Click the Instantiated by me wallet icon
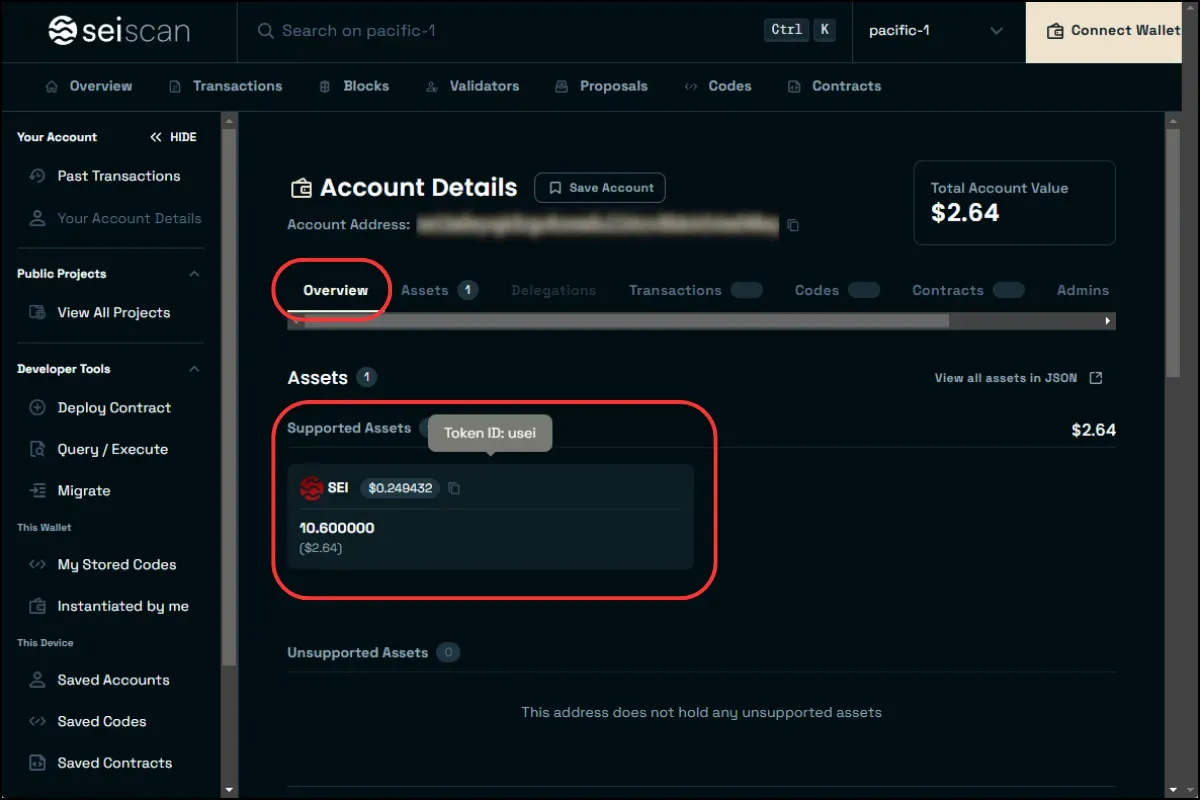 (37, 606)
